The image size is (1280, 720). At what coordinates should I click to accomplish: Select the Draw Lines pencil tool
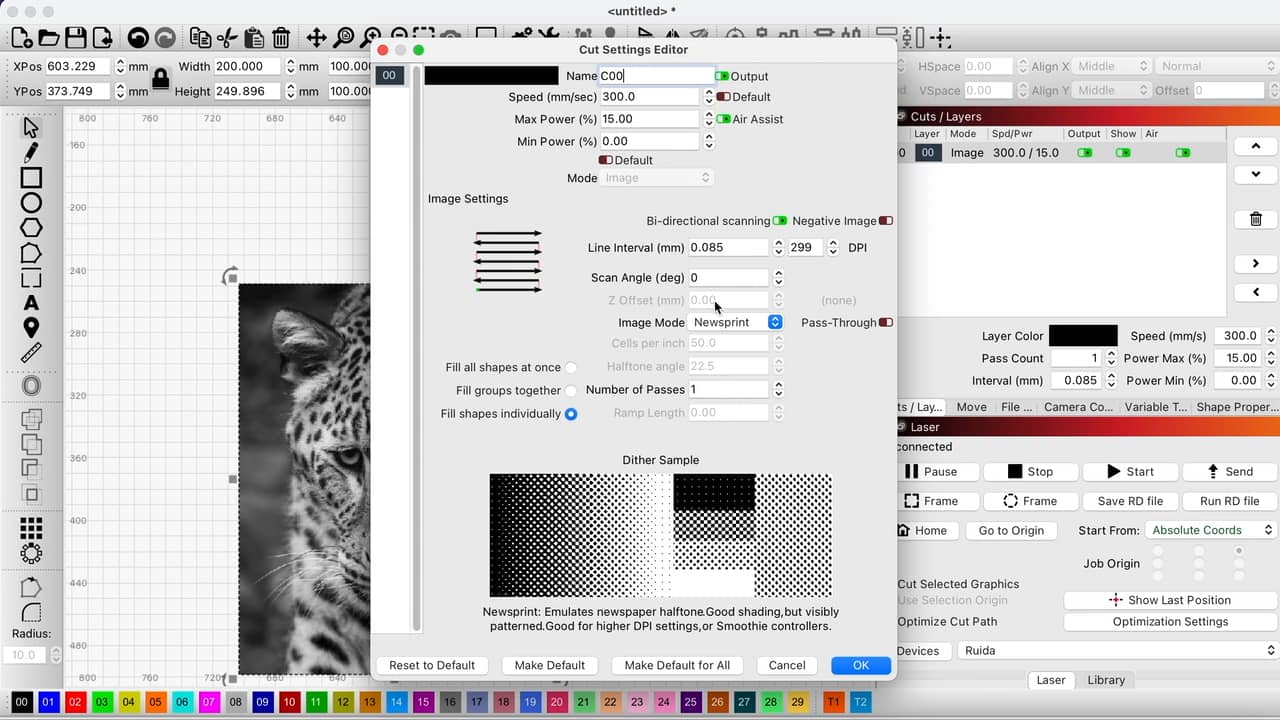(31, 153)
